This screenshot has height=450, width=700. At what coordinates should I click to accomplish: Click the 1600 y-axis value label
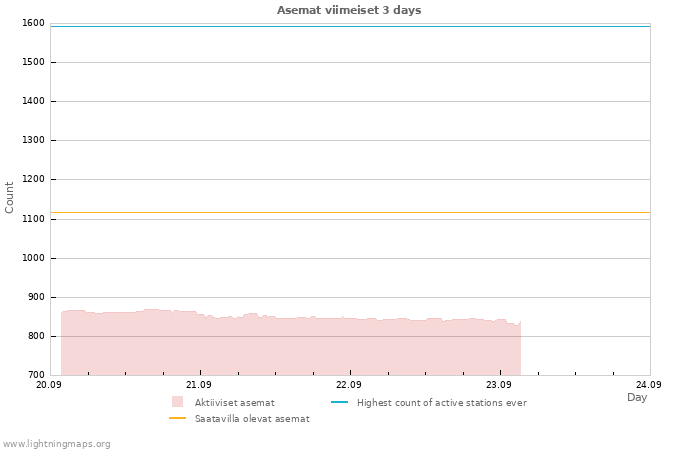click(33, 23)
